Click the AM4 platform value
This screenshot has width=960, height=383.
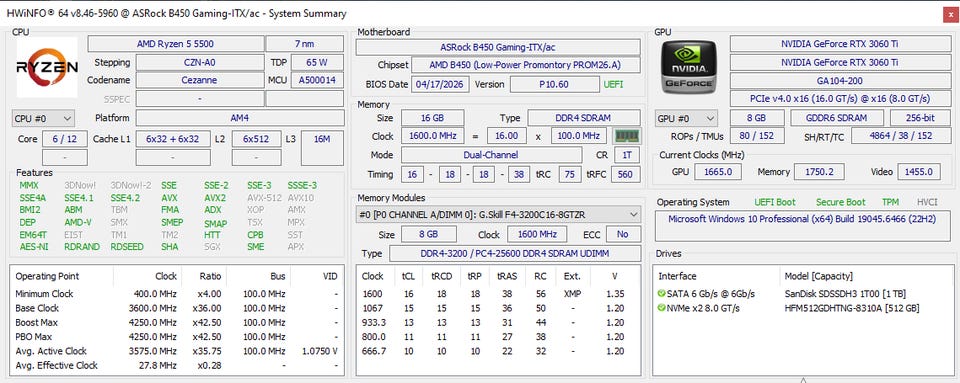point(240,118)
